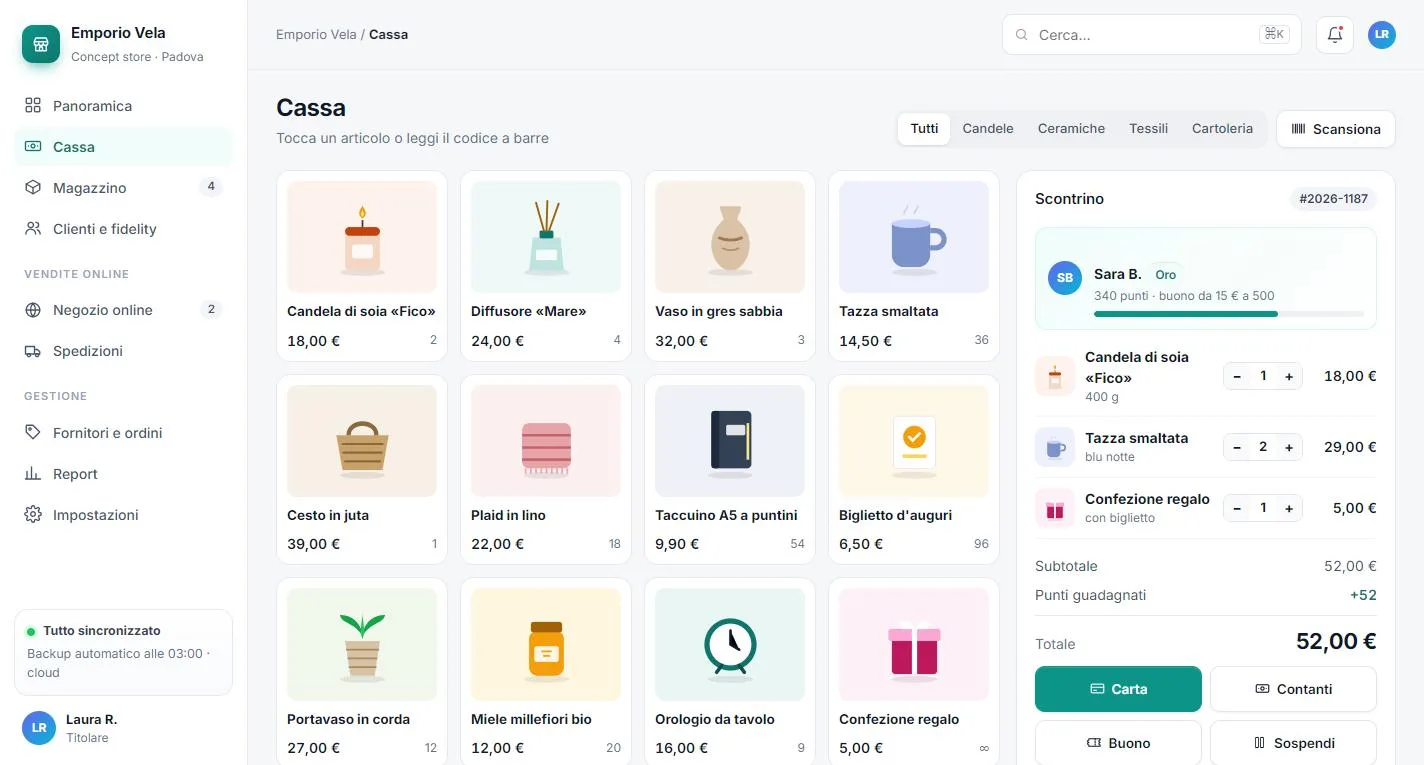The image size is (1424, 765).
Task: Decrease Tazza smaltata quantity with minus
Action: tap(1237, 447)
